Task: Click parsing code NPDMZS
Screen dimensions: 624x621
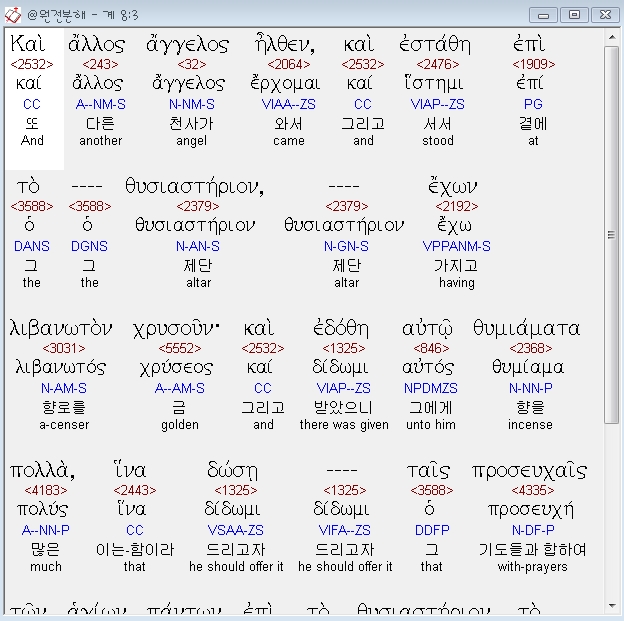Action: (431, 388)
